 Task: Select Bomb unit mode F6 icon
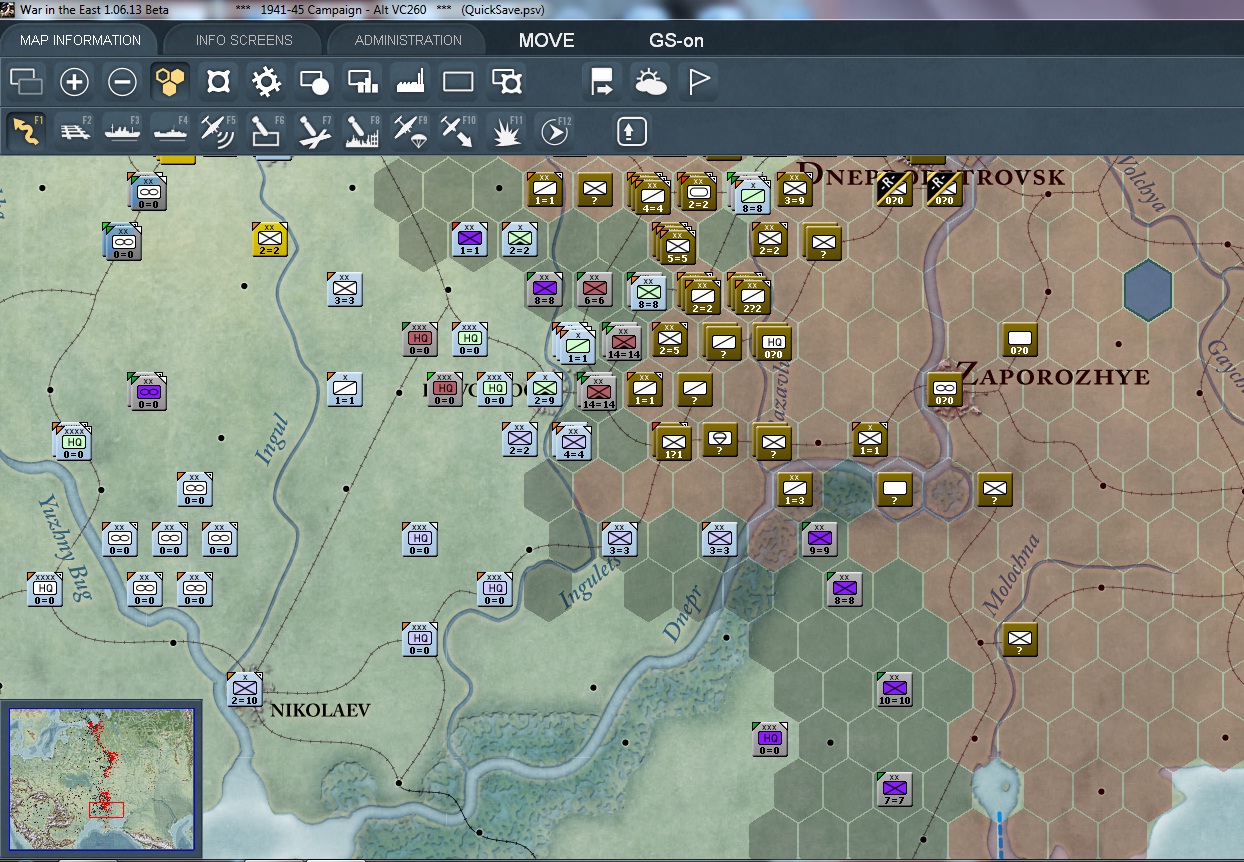click(x=267, y=131)
